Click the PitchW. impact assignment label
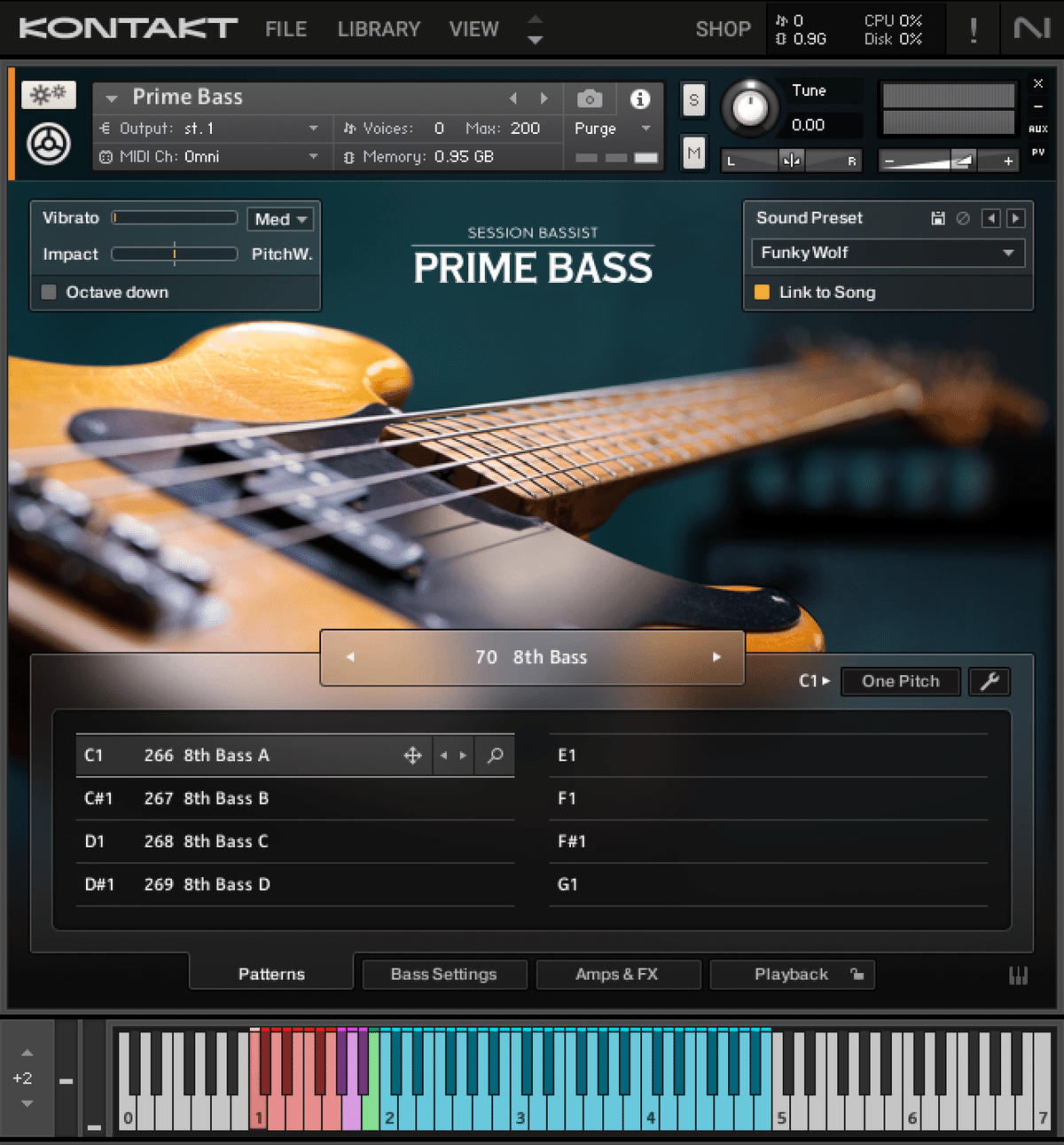 pos(282,255)
